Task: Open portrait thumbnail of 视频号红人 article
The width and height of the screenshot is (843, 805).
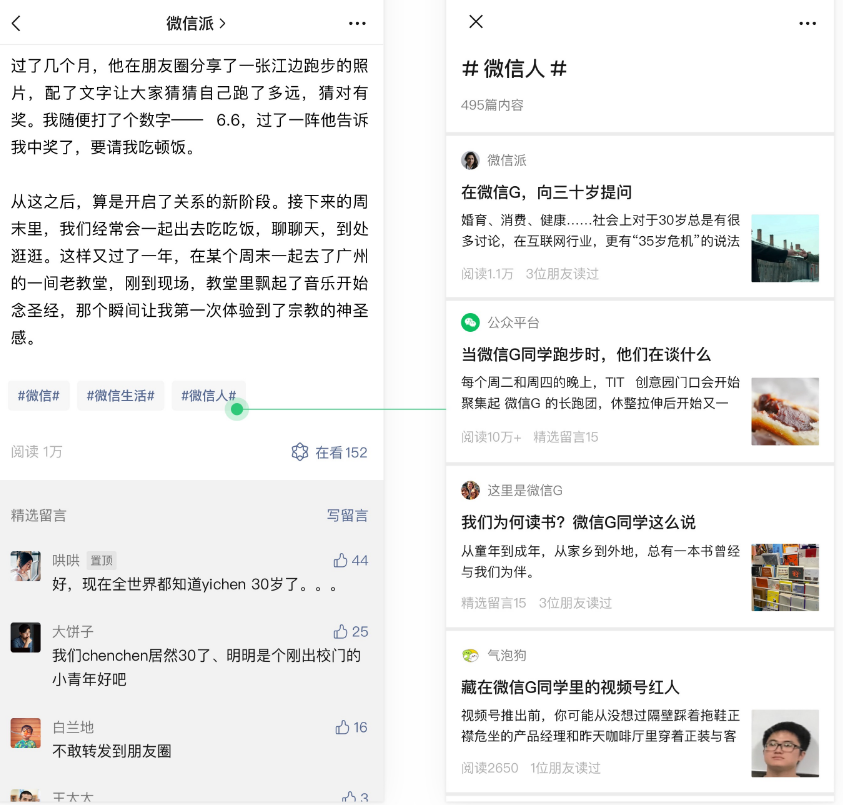Action: [785, 744]
